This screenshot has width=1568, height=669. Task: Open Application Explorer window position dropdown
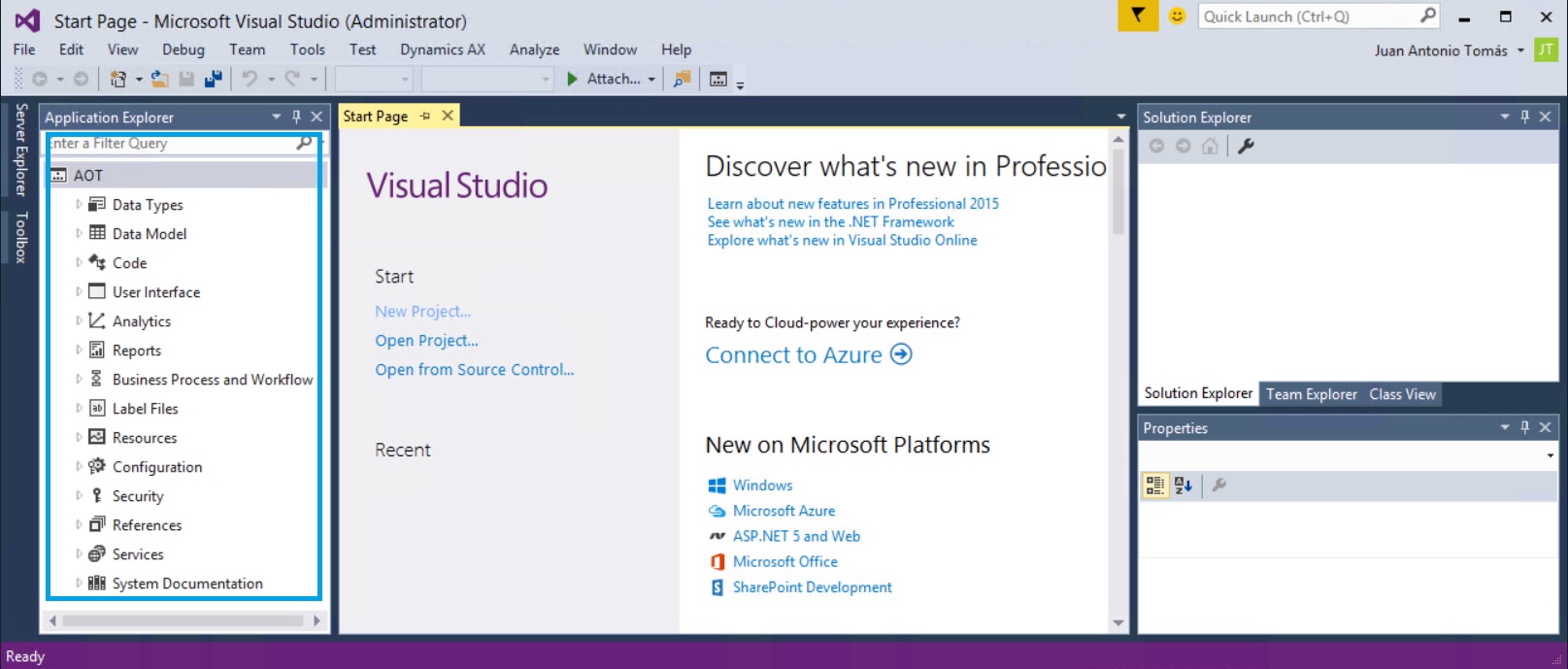click(x=276, y=117)
